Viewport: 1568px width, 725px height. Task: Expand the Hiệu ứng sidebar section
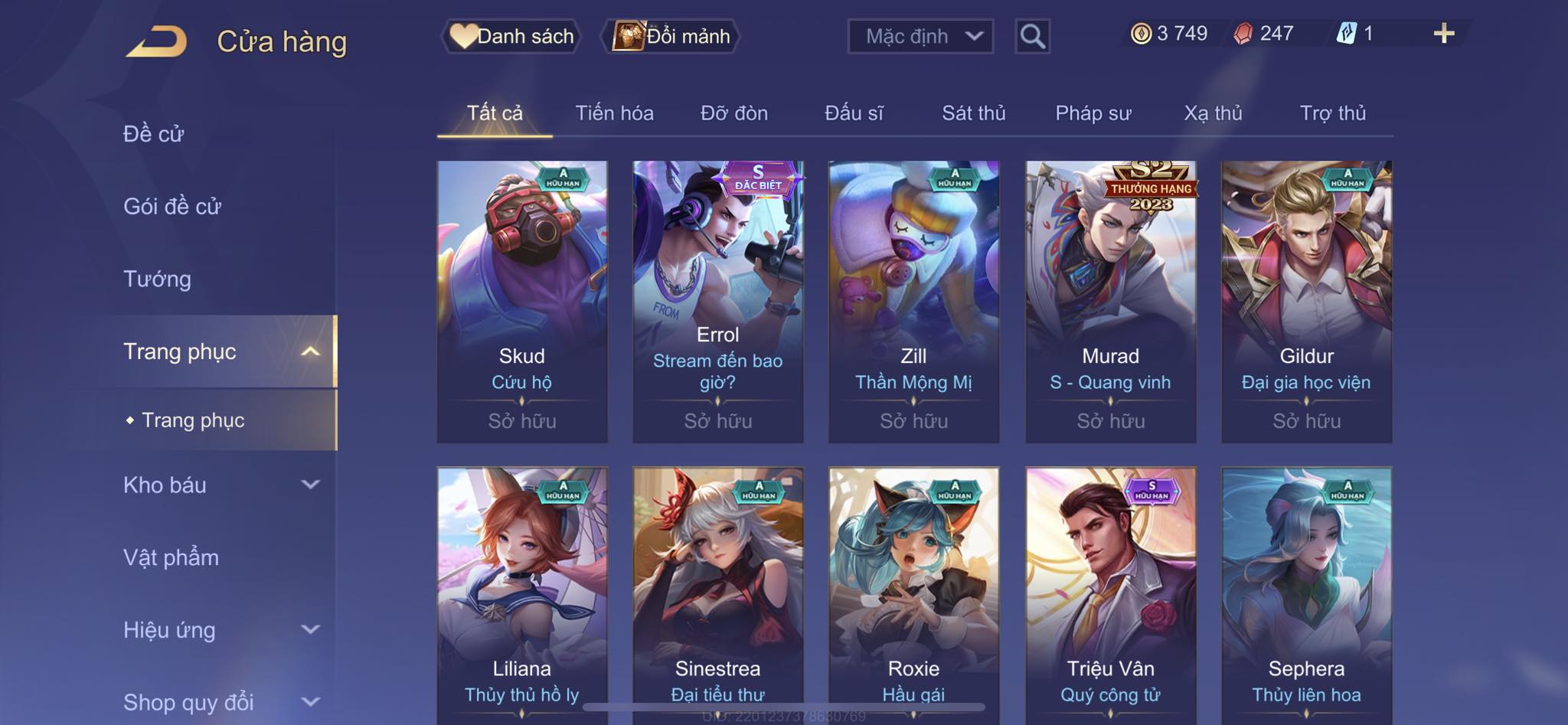coord(310,629)
